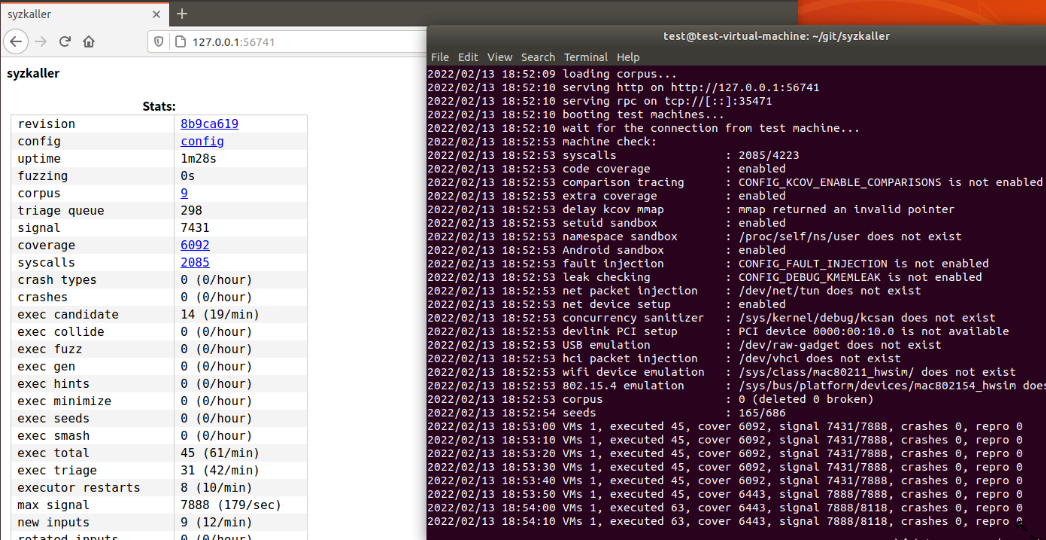
Task: Click the exec hints row label
Action: pyautogui.click(x=54, y=384)
